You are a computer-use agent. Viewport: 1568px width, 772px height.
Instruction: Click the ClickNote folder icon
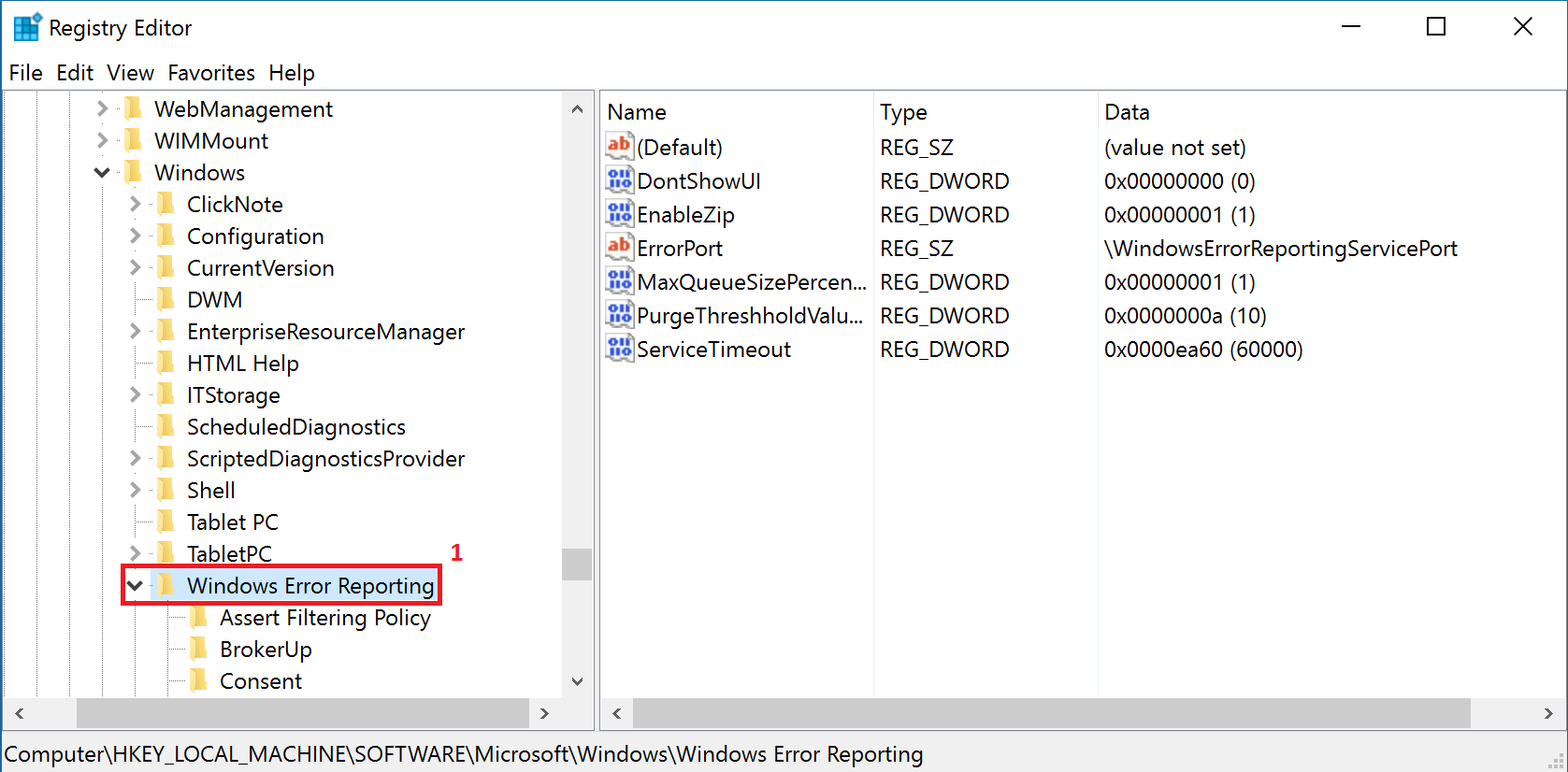(x=166, y=204)
